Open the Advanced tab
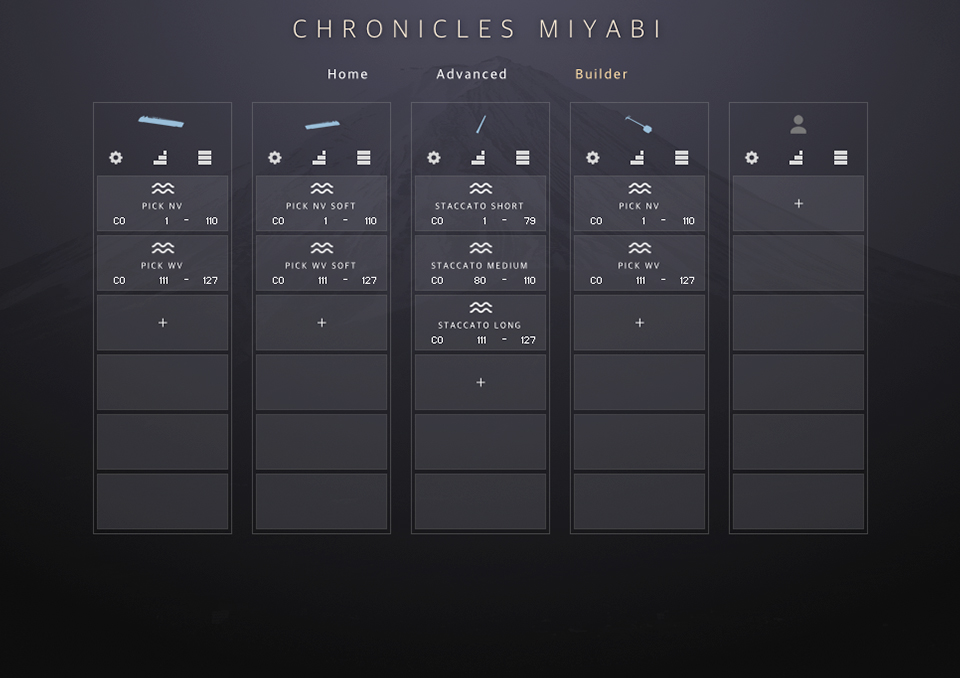The width and height of the screenshot is (960, 678). (x=472, y=74)
